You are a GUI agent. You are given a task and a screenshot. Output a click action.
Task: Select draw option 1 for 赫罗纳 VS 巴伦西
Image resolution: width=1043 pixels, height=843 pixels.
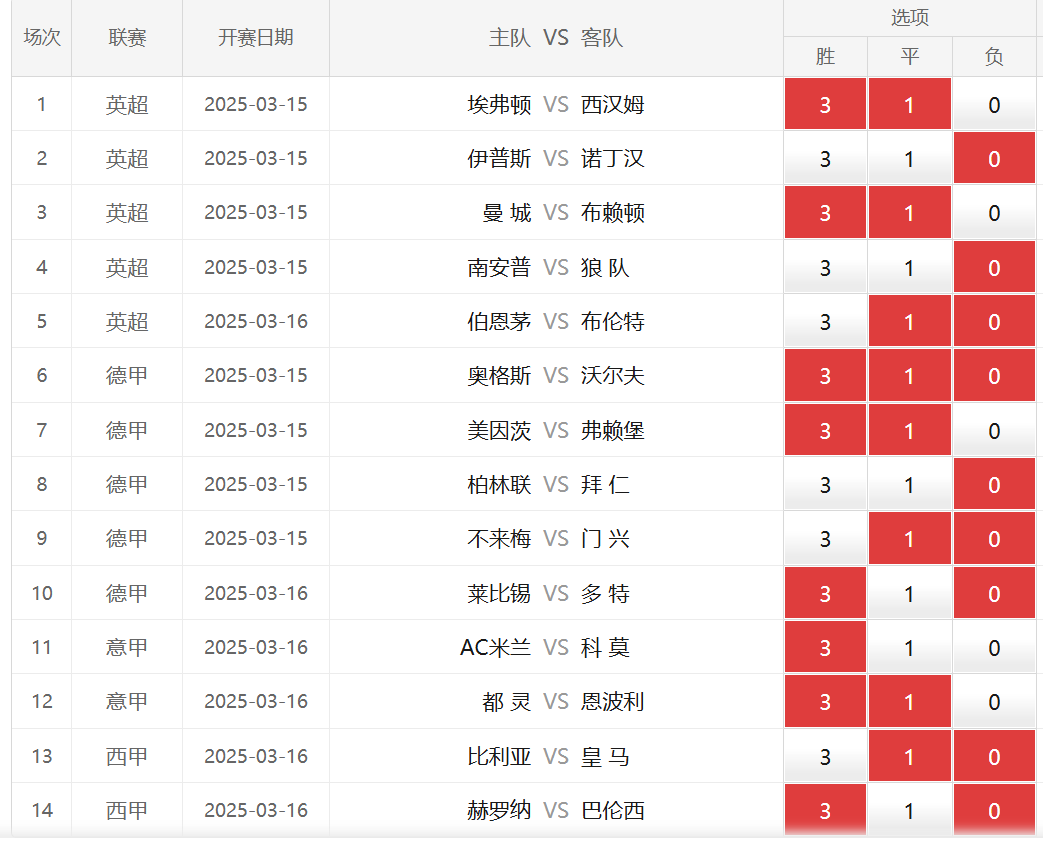909,810
